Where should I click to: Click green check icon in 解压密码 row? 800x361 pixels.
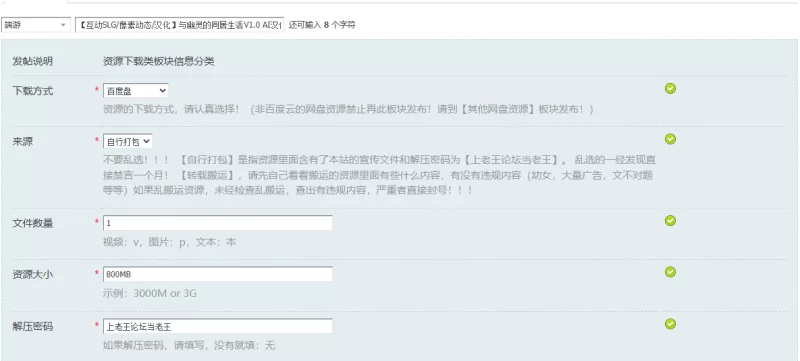pos(670,324)
